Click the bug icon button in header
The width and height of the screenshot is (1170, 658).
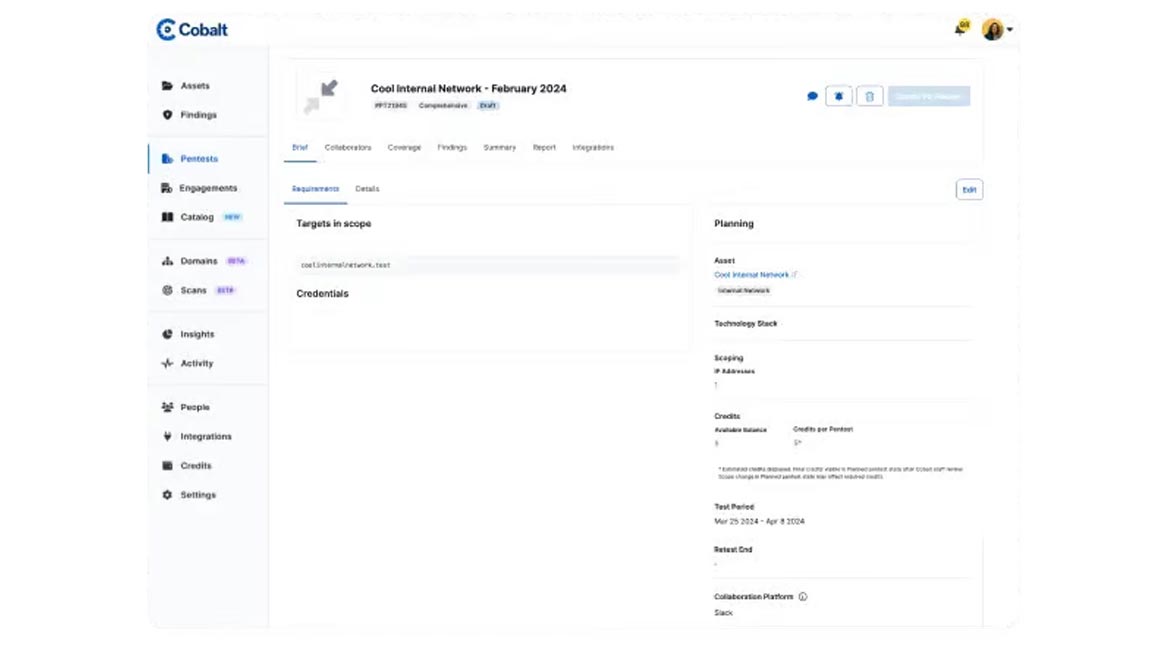pyautogui.click(x=838, y=96)
